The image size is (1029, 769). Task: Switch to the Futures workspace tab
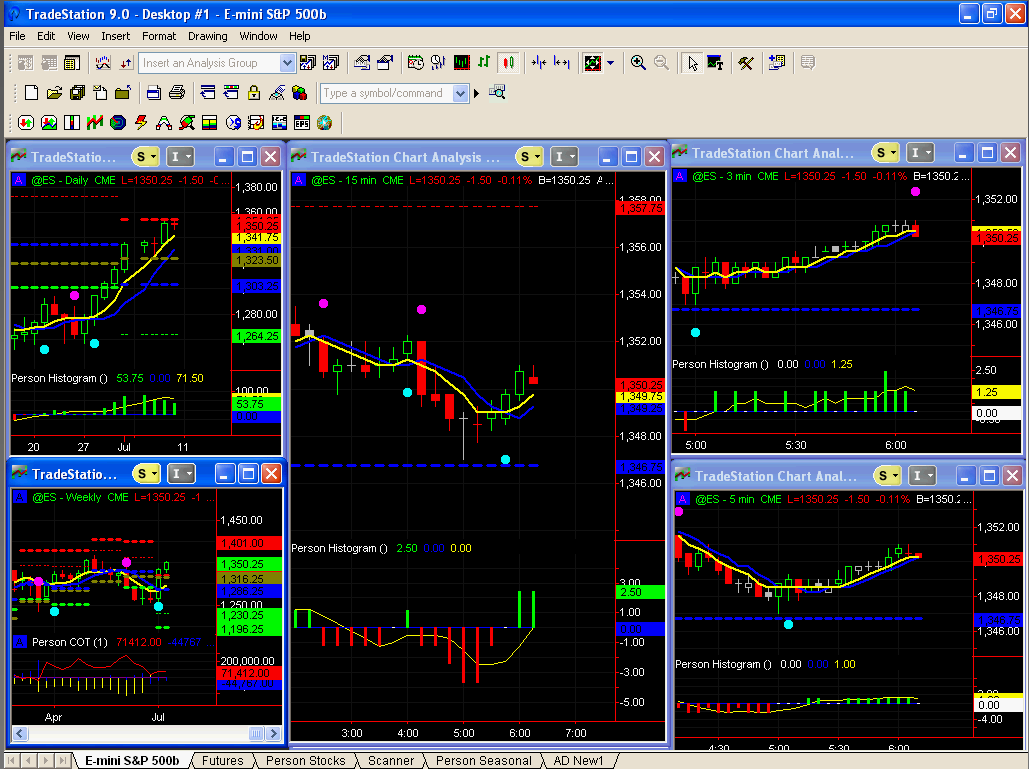coord(222,760)
